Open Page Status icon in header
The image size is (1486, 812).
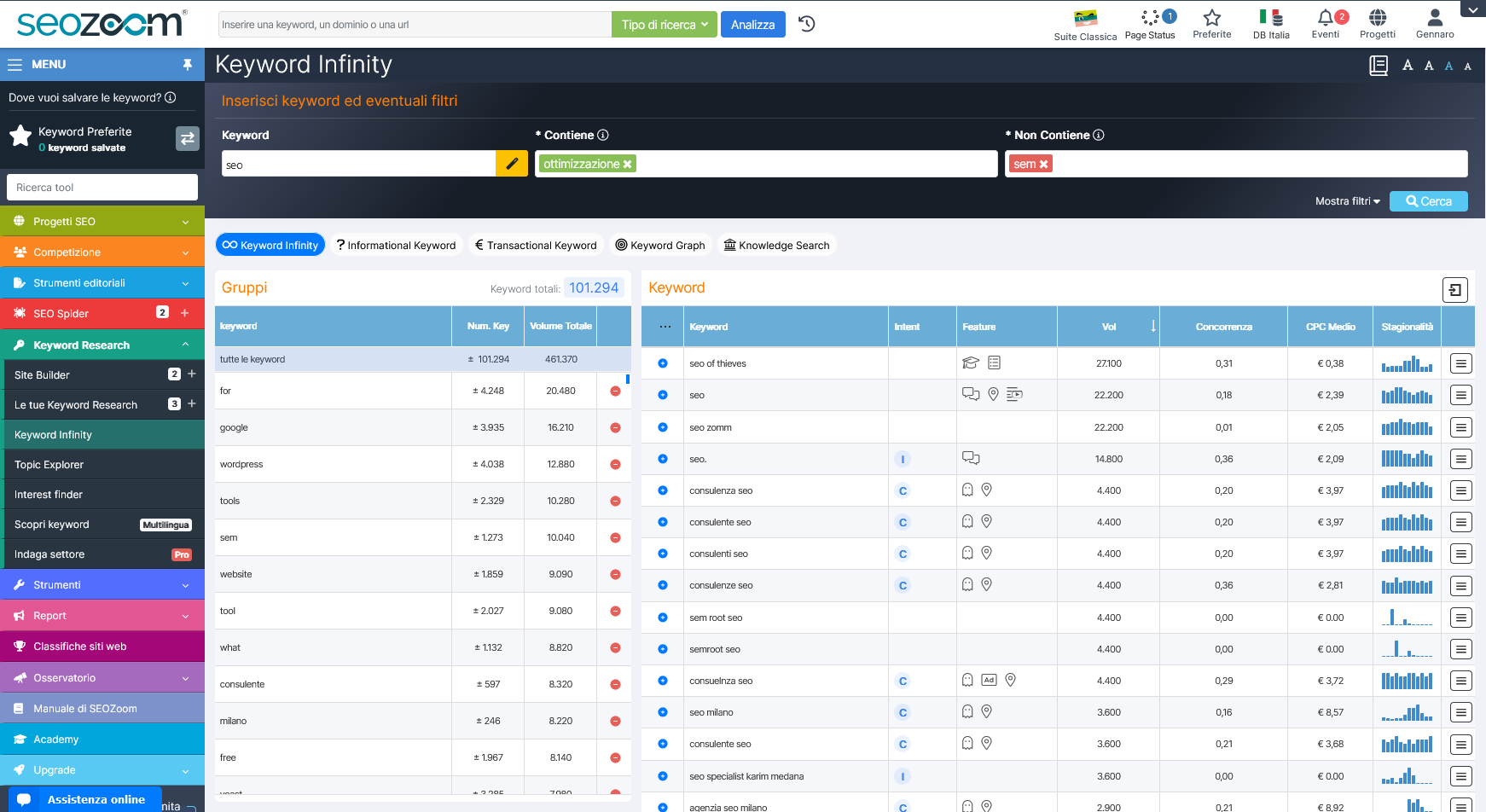coord(1150,19)
